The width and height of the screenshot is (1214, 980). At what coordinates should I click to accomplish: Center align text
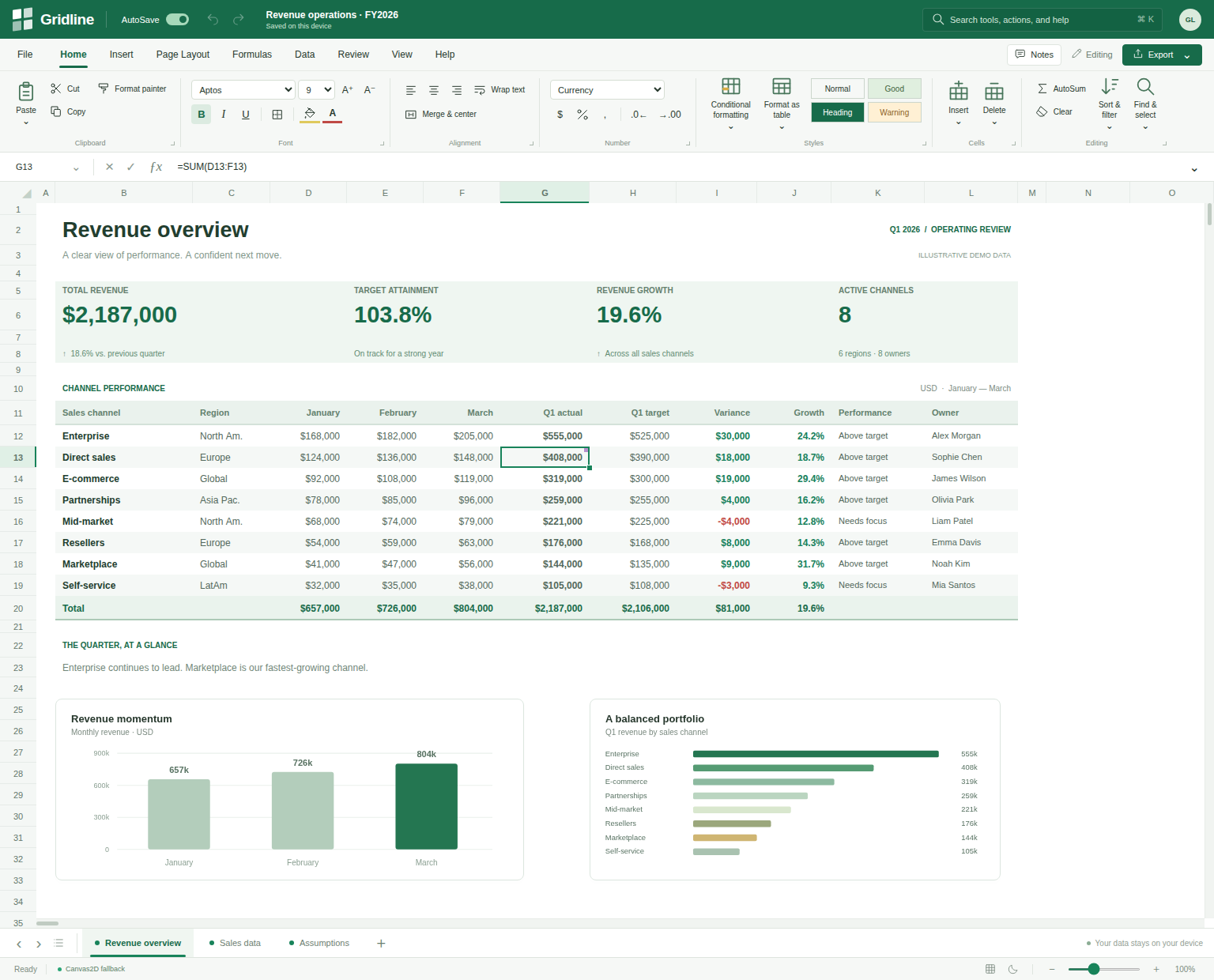pyautogui.click(x=434, y=90)
